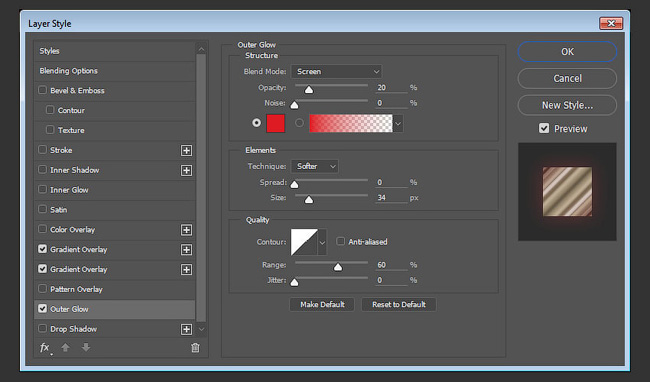Uncheck the Preview checkbox

tap(544, 128)
